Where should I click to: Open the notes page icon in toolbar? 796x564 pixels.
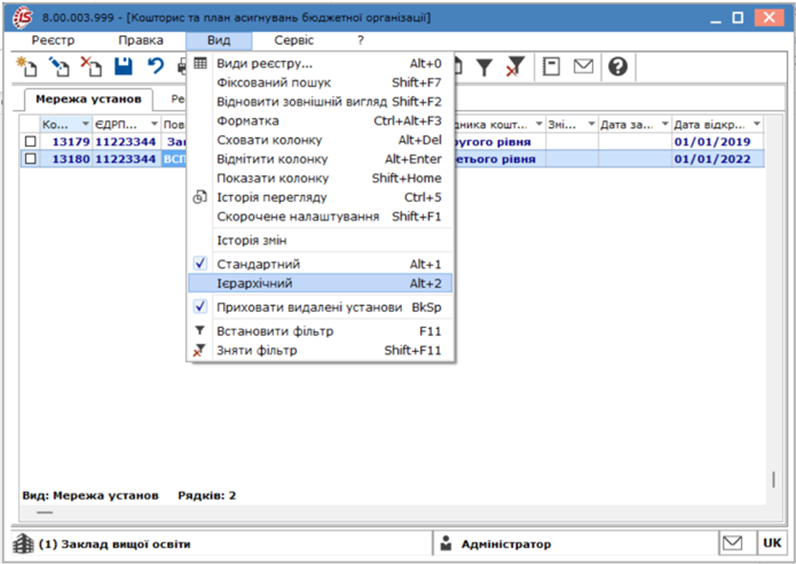coord(551,67)
